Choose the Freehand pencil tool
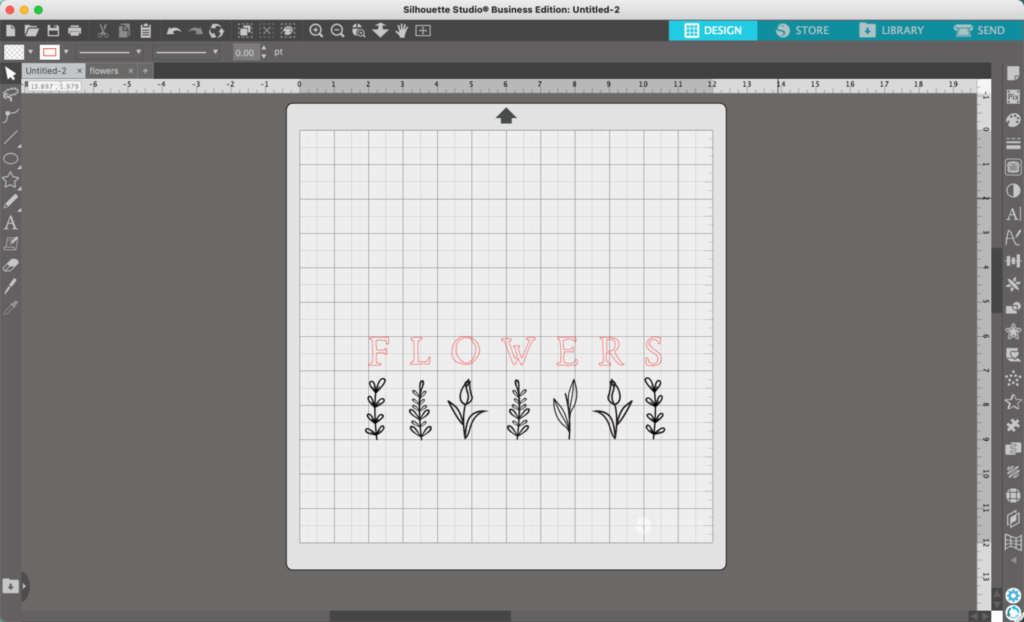 click(10, 201)
